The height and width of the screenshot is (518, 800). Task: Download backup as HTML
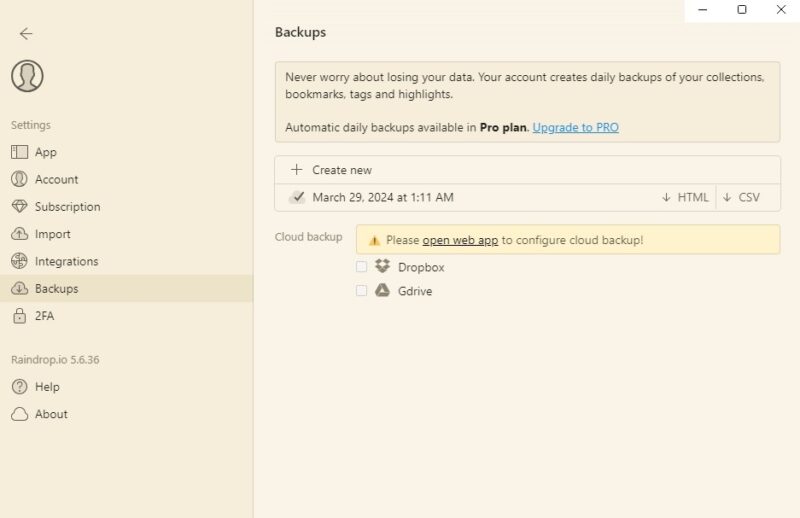click(x=685, y=198)
